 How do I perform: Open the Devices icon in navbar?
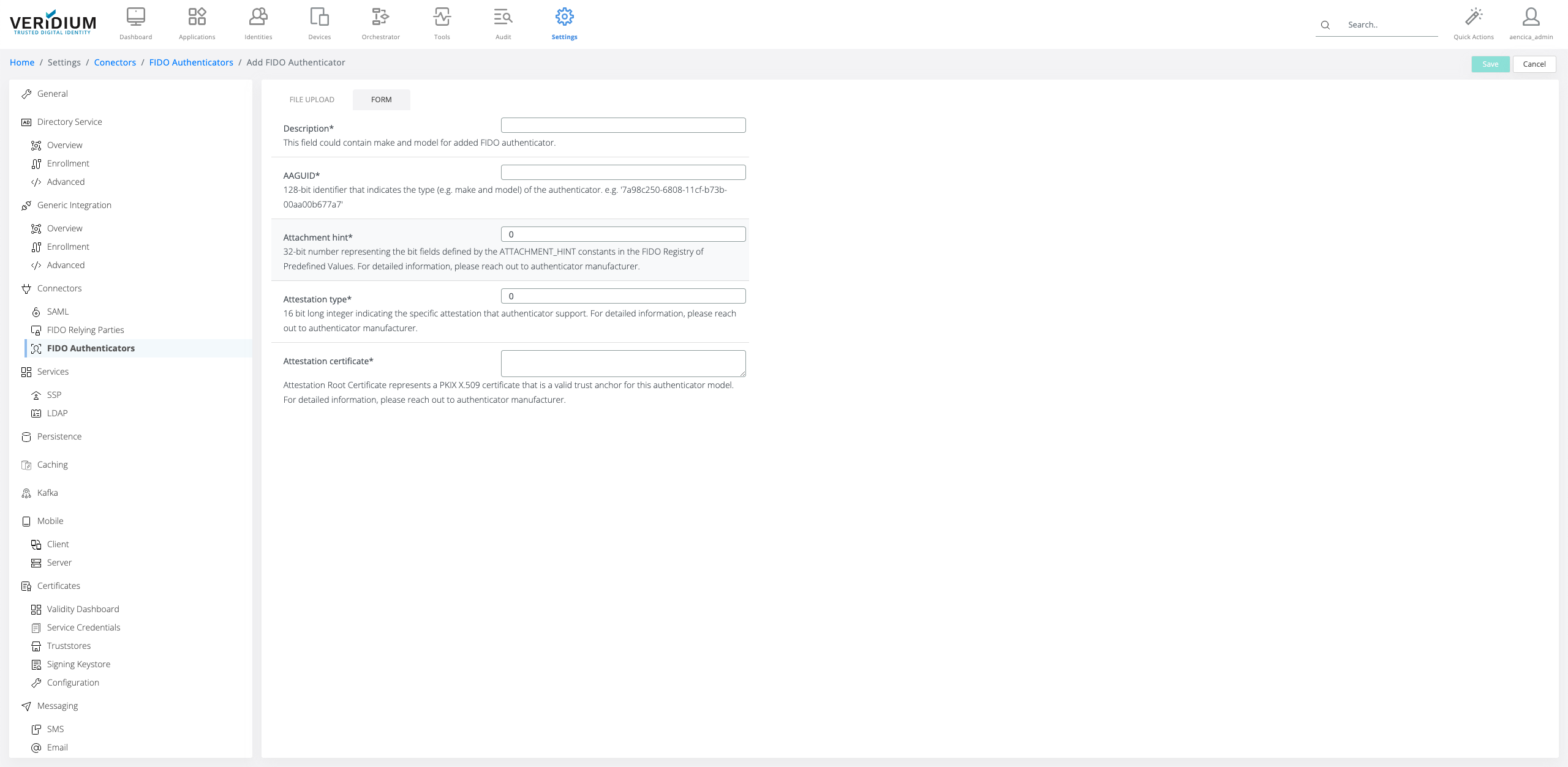point(319,17)
